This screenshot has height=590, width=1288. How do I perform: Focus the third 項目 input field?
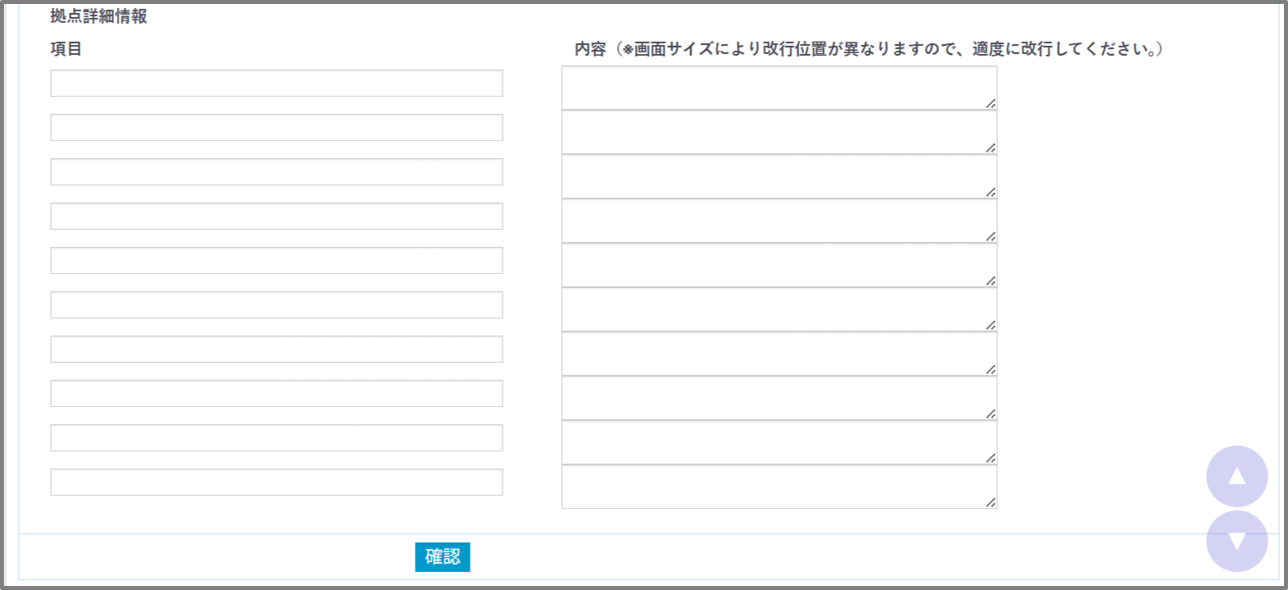pyautogui.click(x=277, y=172)
